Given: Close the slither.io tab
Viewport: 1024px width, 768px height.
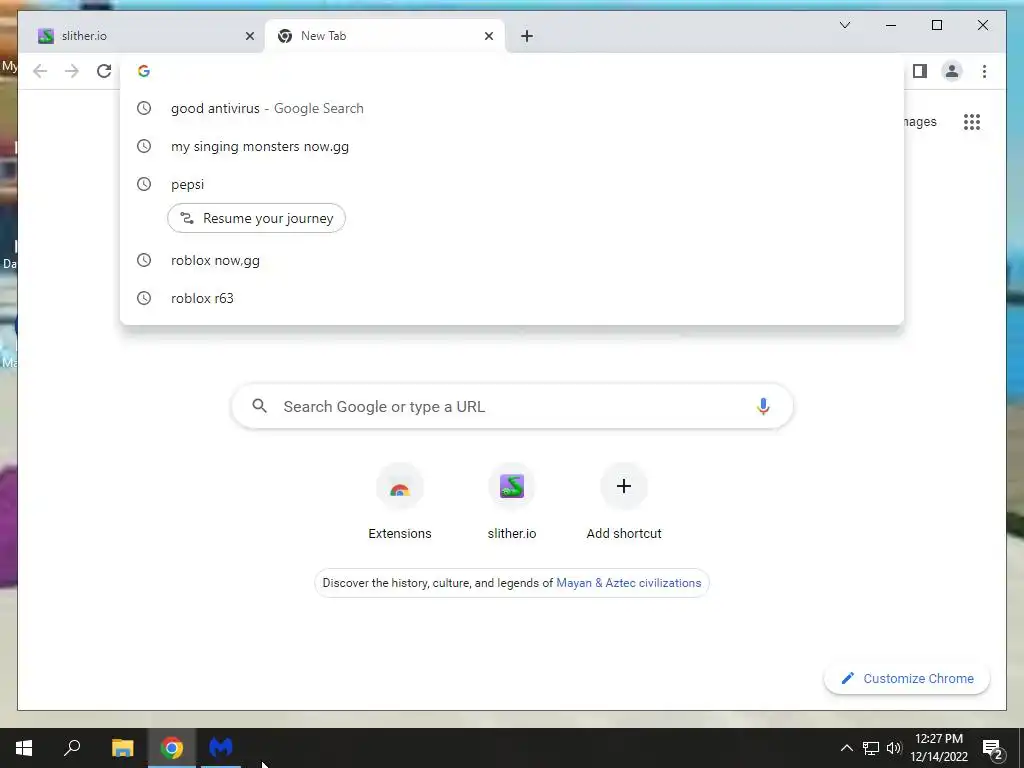Looking at the screenshot, I should [249, 36].
